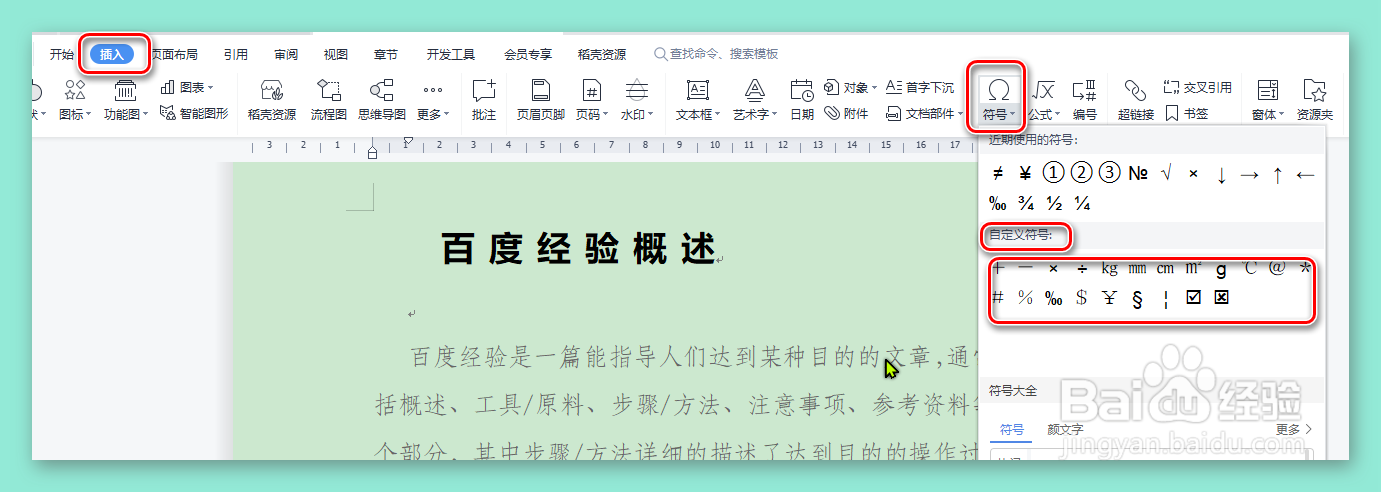The image size is (1381, 492).
Task: Insert the $ custom symbol
Action: point(1081,298)
